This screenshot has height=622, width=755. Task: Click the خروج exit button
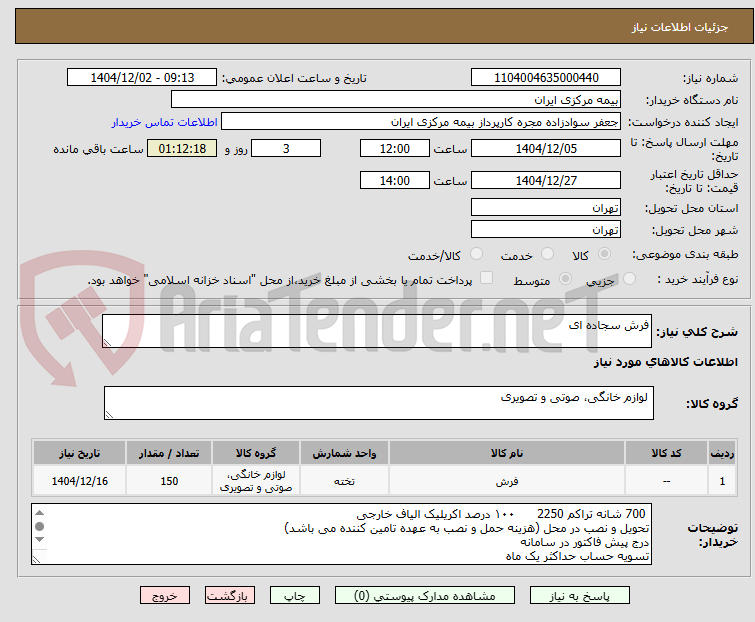click(x=165, y=596)
